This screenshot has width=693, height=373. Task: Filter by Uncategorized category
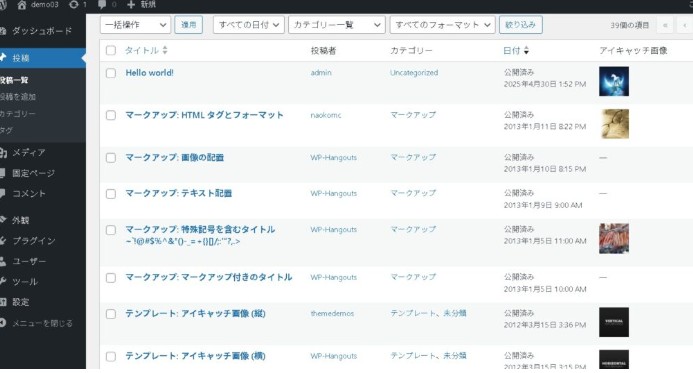pyautogui.click(x=414, y=72)
